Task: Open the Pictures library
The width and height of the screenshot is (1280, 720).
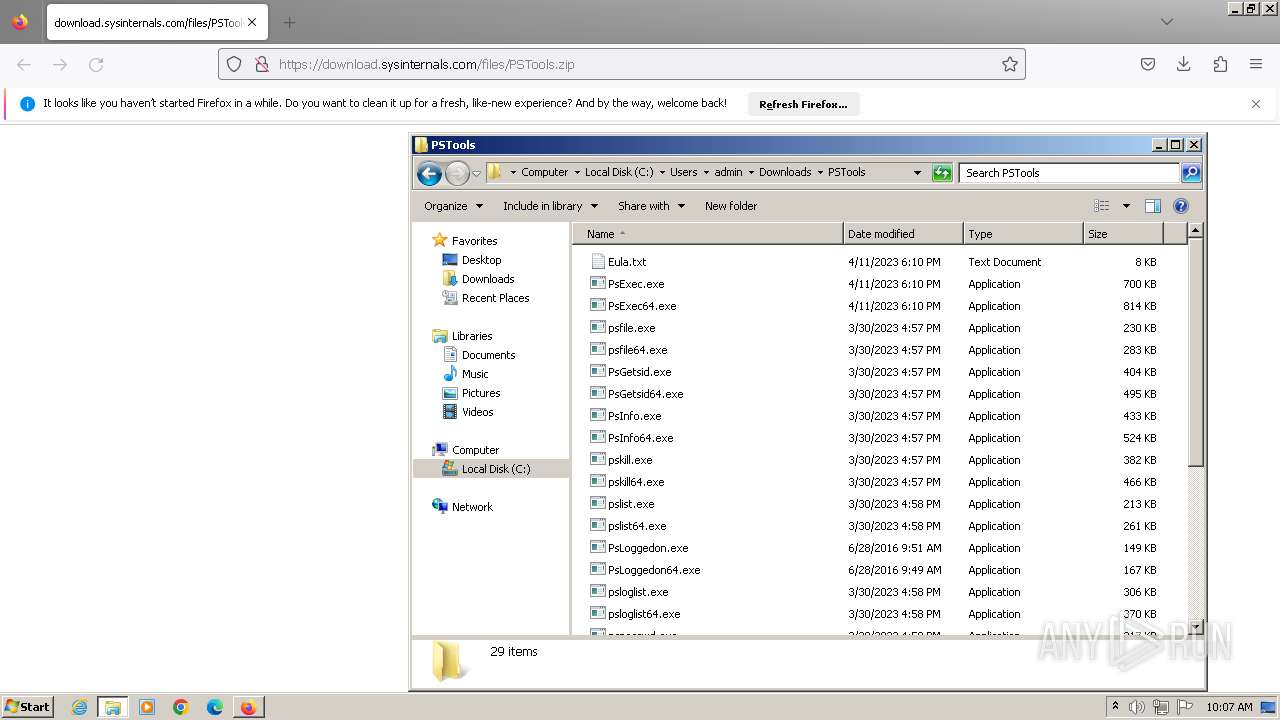Action: 481,393
